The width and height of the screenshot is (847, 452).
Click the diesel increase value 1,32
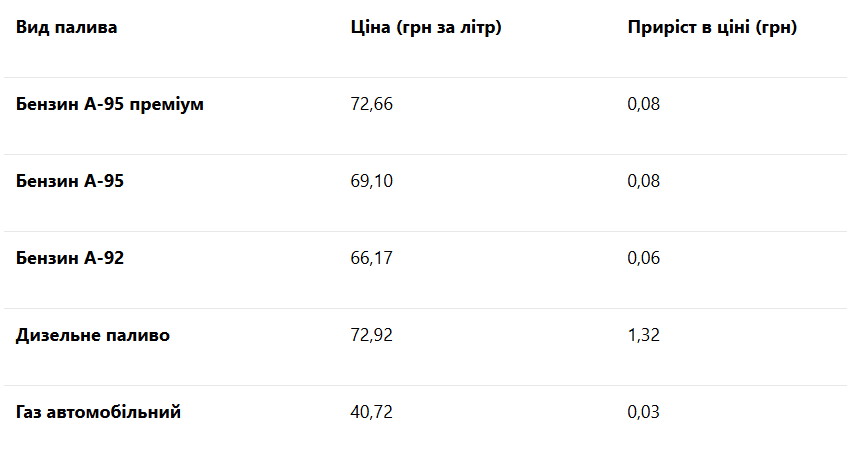(644, 335)
